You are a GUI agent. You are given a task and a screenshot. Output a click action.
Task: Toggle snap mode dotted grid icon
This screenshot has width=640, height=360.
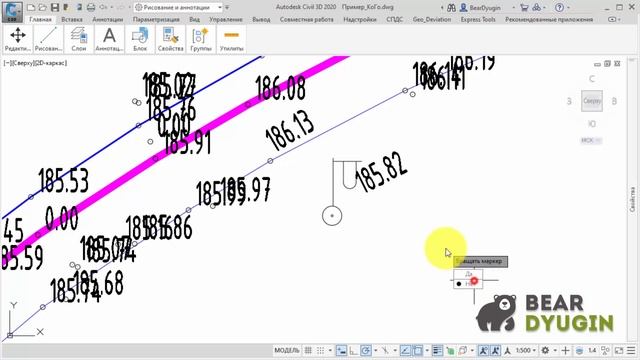point(320,350)
